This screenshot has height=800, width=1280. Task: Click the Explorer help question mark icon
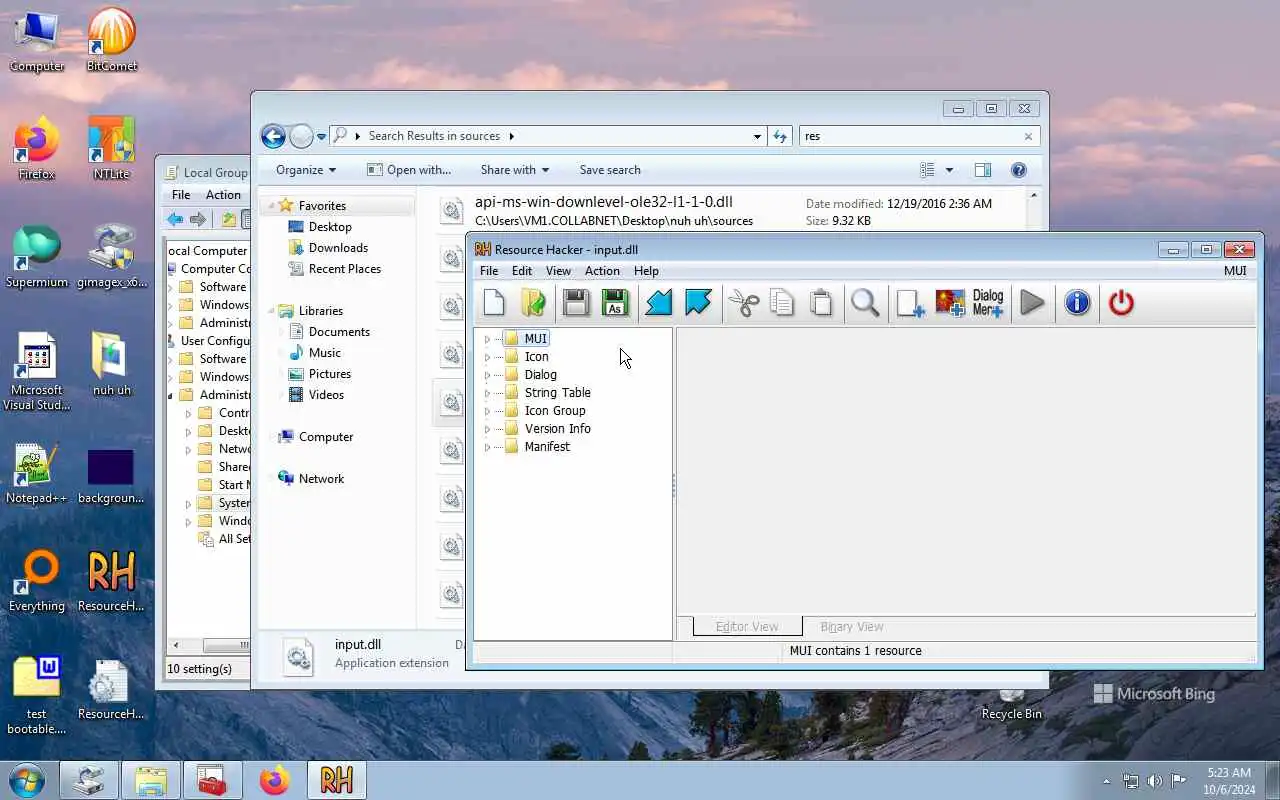[1018, 170]
